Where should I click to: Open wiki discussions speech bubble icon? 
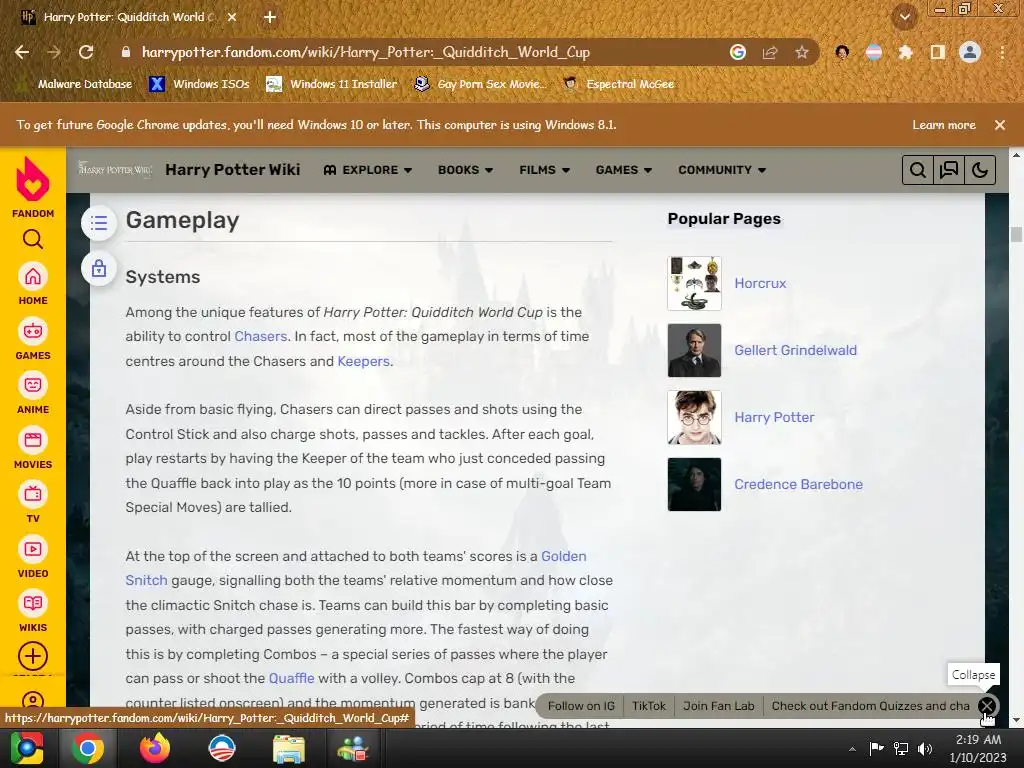coord(948,170)
